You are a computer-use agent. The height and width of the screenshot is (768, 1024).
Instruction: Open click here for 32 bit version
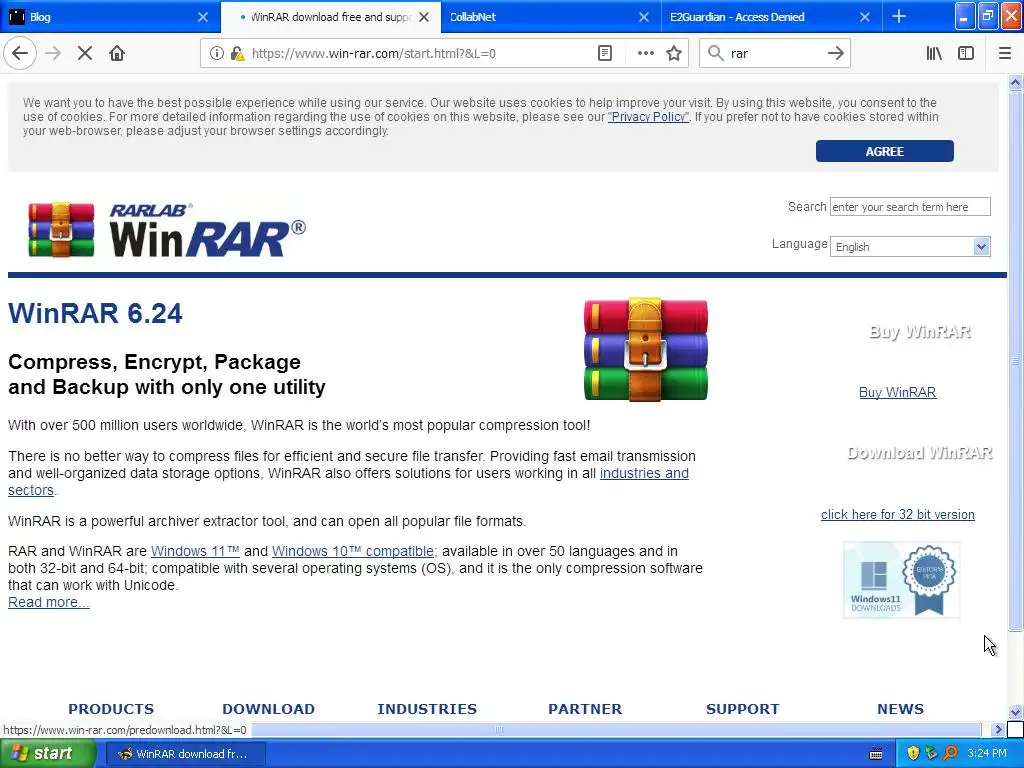pos(898,515)
